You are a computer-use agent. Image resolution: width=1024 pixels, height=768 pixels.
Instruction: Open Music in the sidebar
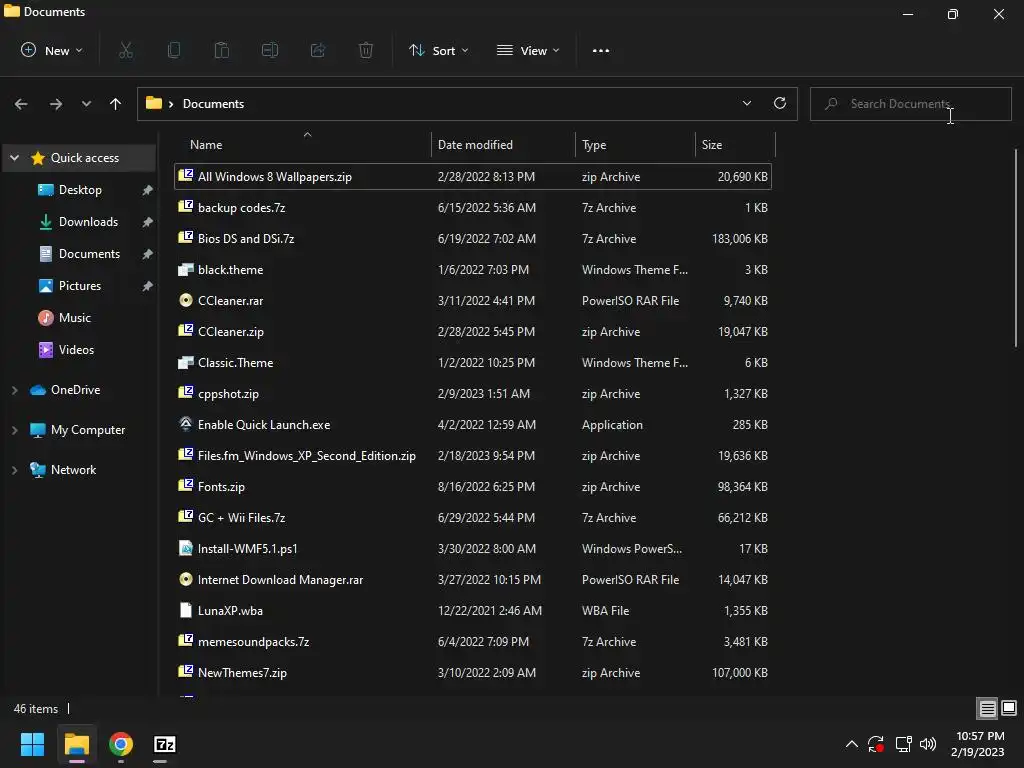coord(74,318)
